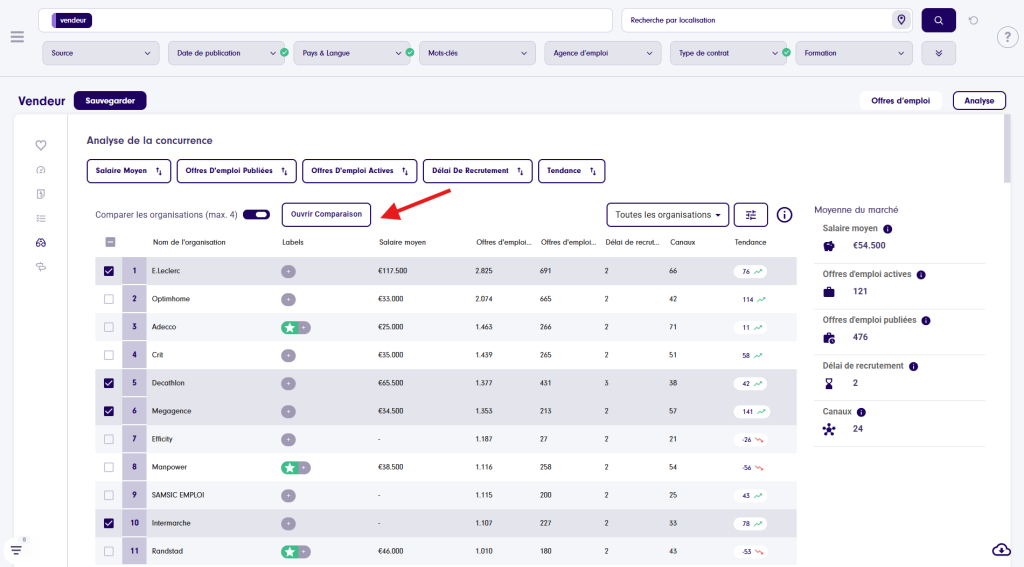This screenshot has height=567, width=1024.
Task: Open the hamburger menu icon
Action: click(17, 37)
